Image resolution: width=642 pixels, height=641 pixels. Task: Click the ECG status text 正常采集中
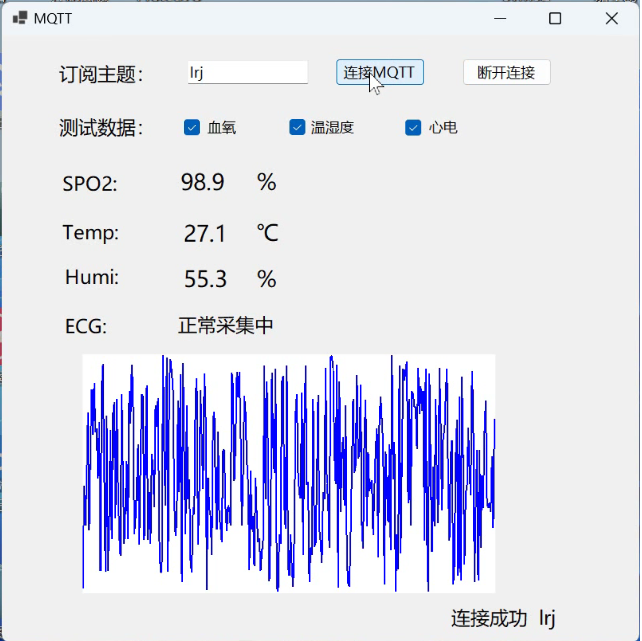225,326
